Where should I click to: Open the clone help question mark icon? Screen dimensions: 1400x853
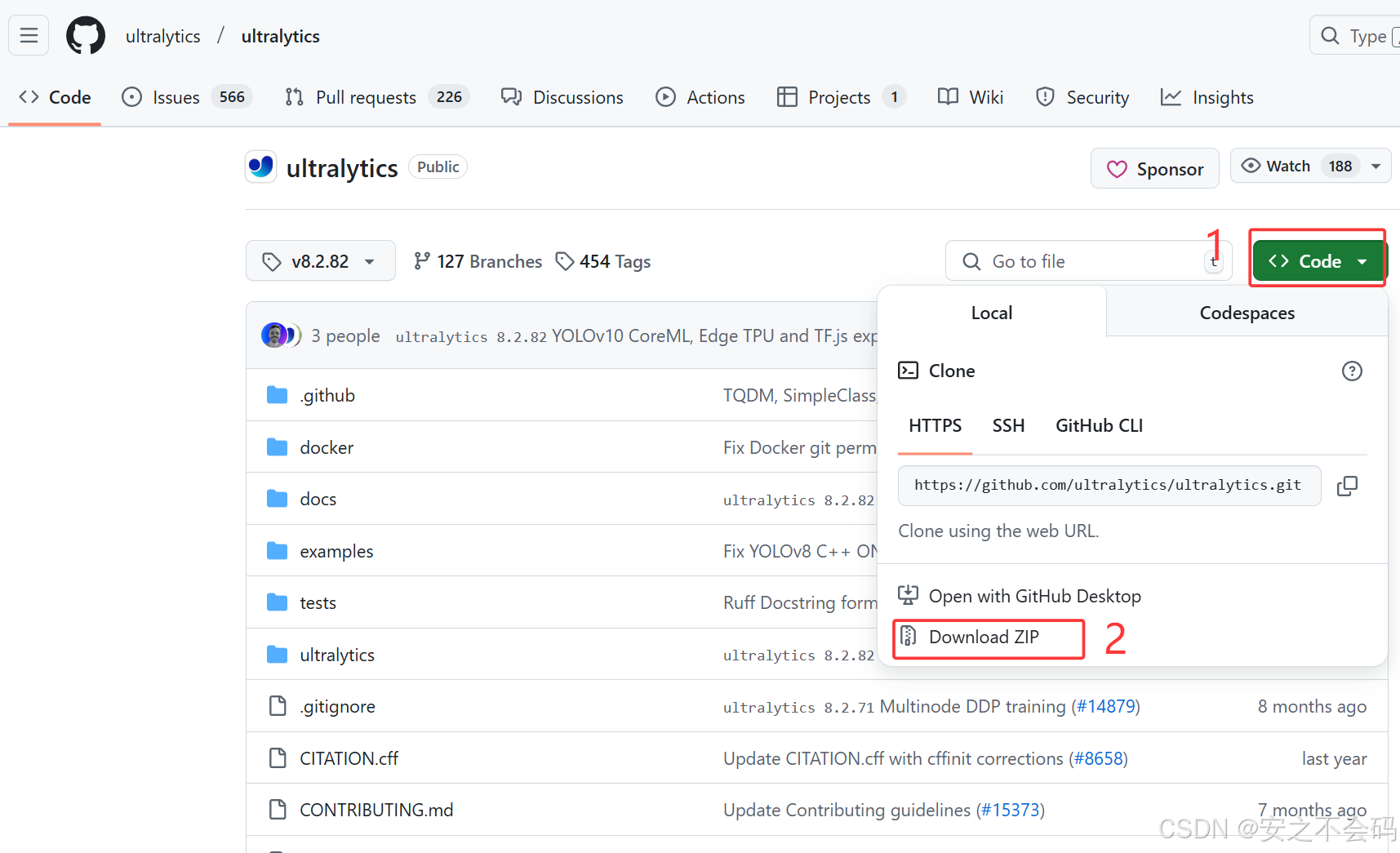(x=1352, y=371)
